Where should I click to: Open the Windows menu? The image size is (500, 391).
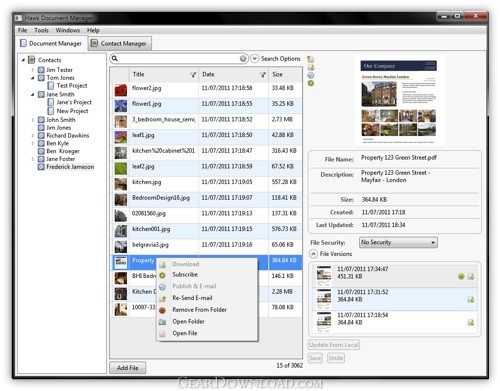[x=68, y=30]
